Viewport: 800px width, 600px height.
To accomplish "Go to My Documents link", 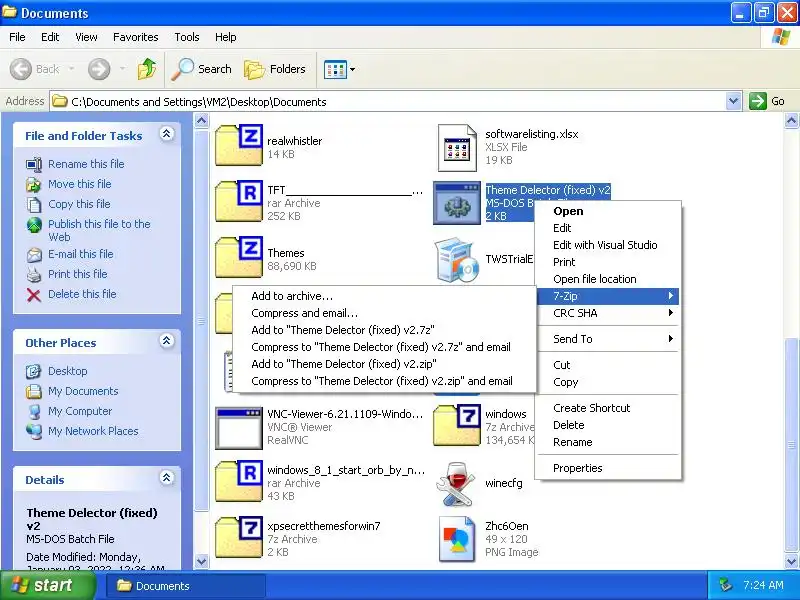I will pos(83,391).
